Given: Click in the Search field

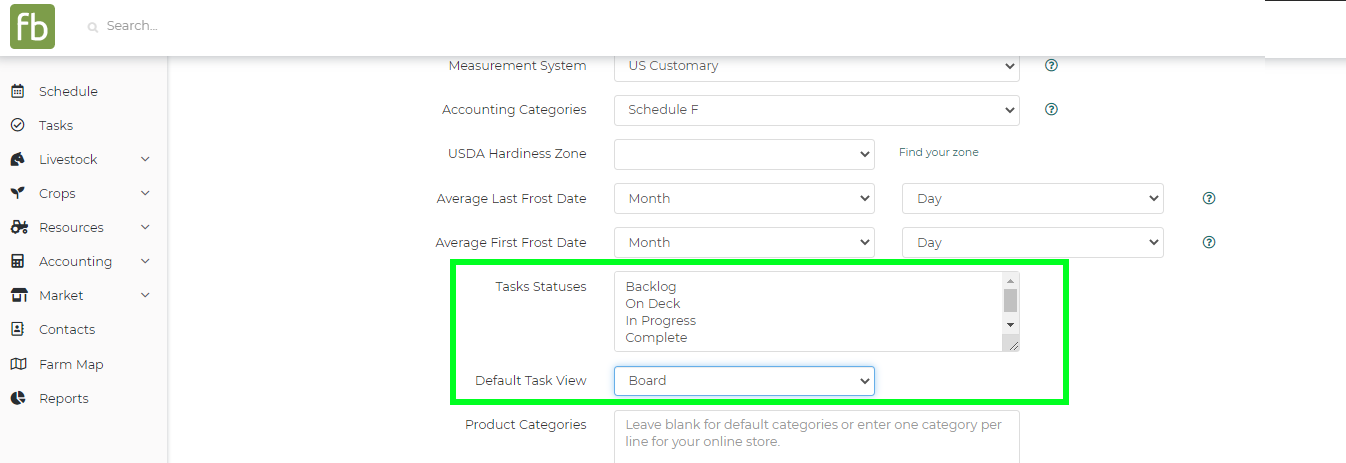Looking at the screenshot, I should [300, 26].
